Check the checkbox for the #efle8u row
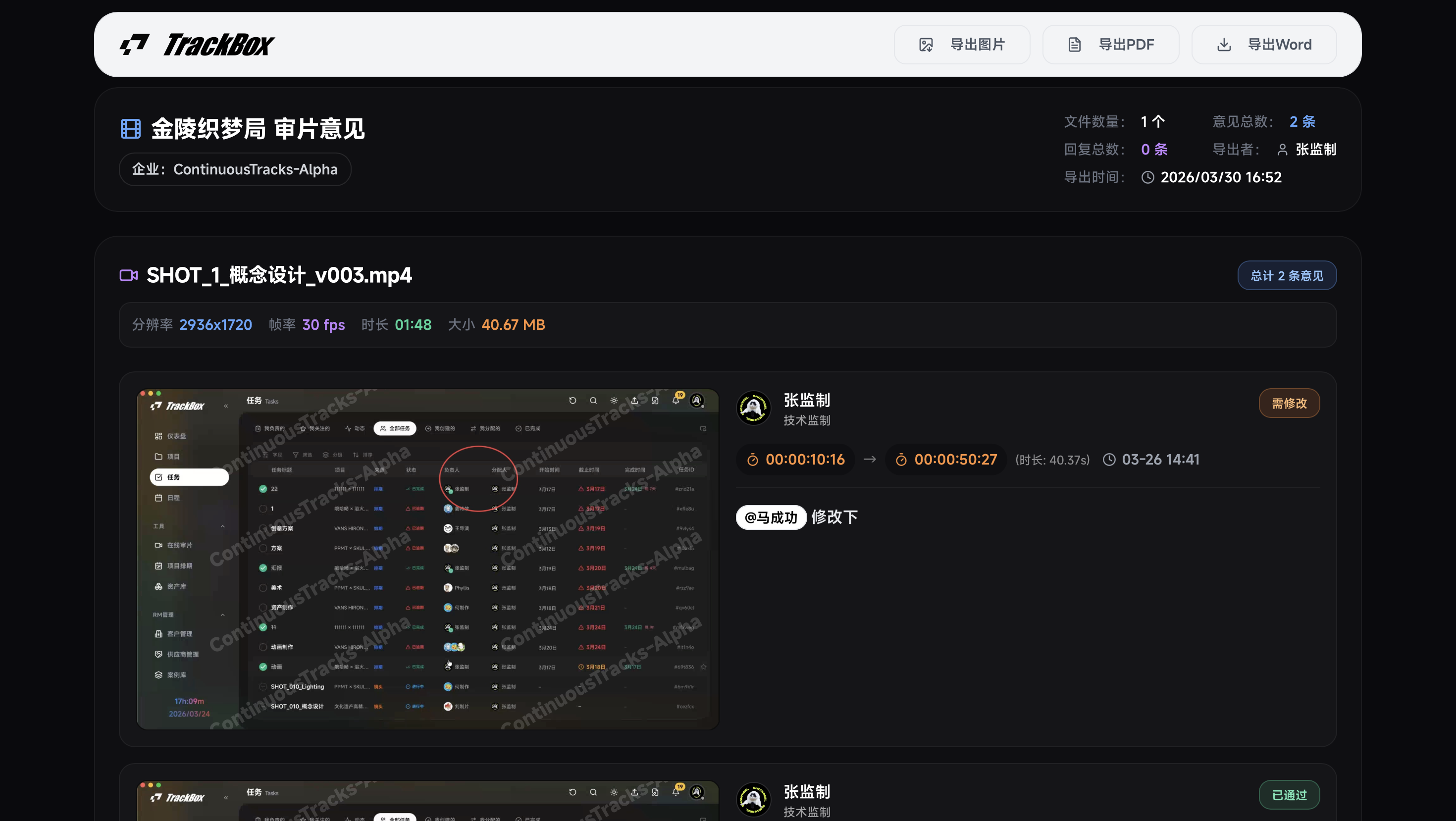This screenshot has height=821, width=1456. pyautogui.click(x=263, y=509)
